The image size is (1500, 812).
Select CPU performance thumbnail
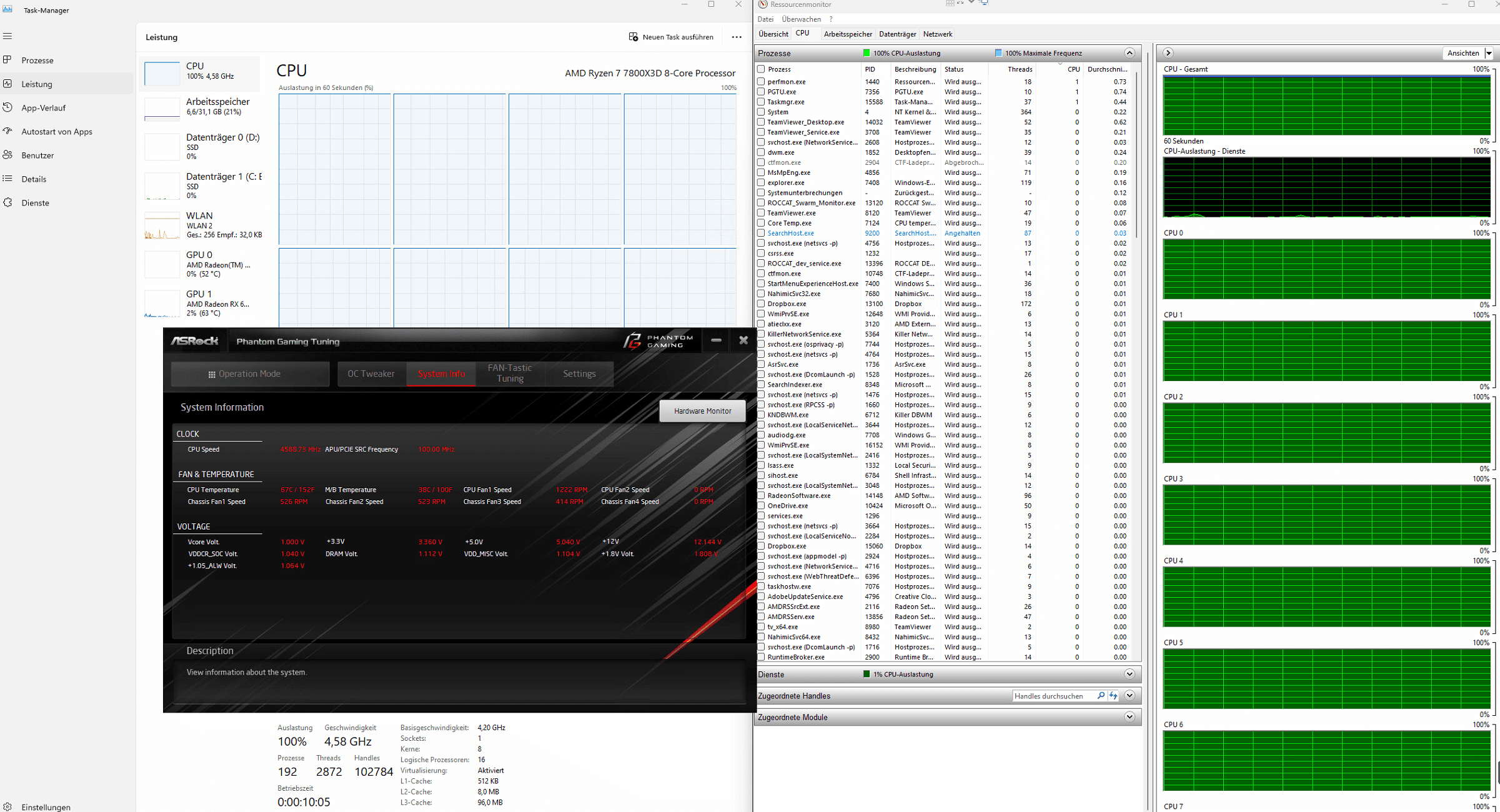pos(200,73)
